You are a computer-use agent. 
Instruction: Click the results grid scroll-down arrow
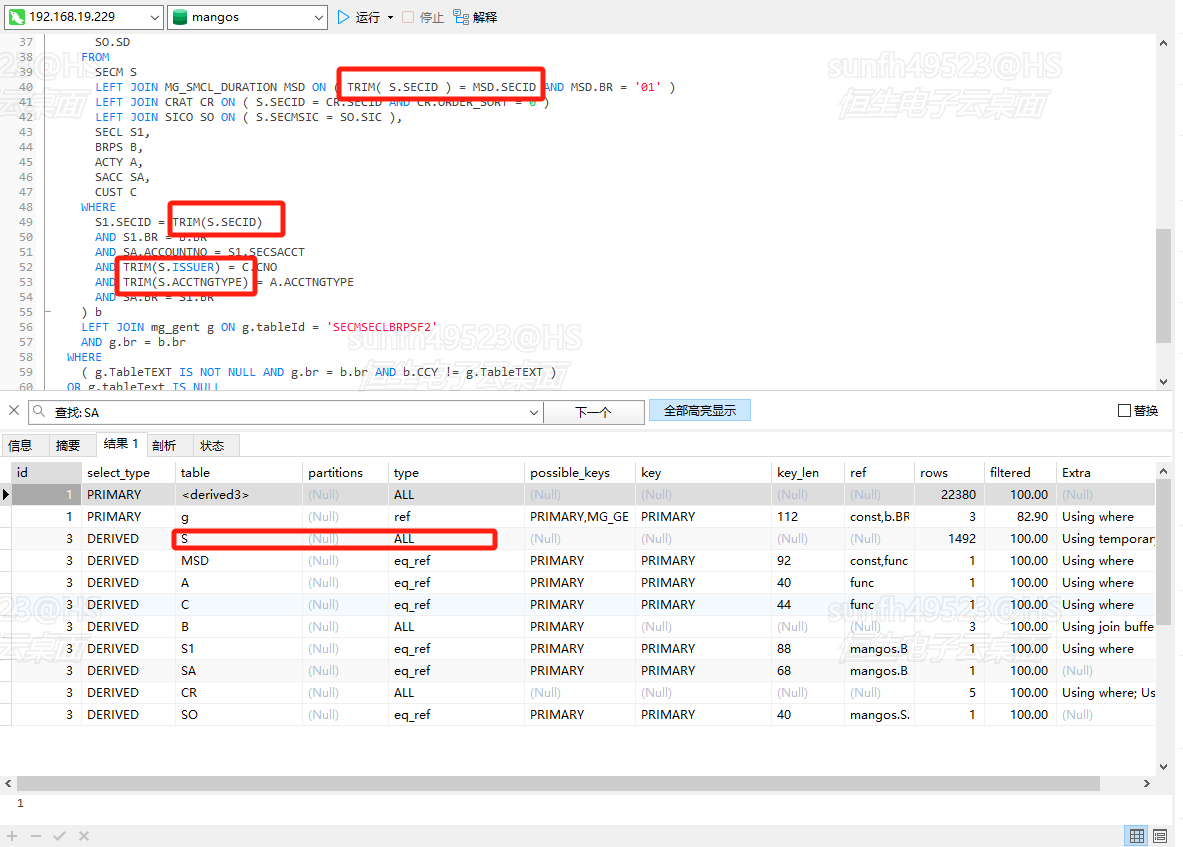tap(1163, 767)
